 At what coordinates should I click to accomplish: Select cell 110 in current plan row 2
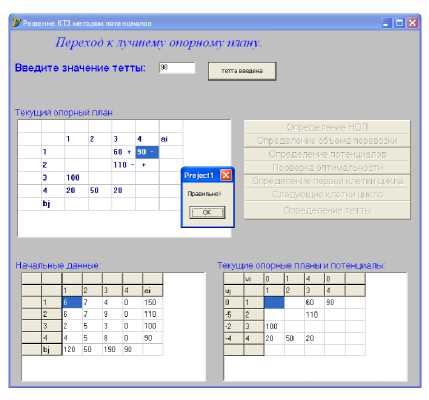coord(123,165)
